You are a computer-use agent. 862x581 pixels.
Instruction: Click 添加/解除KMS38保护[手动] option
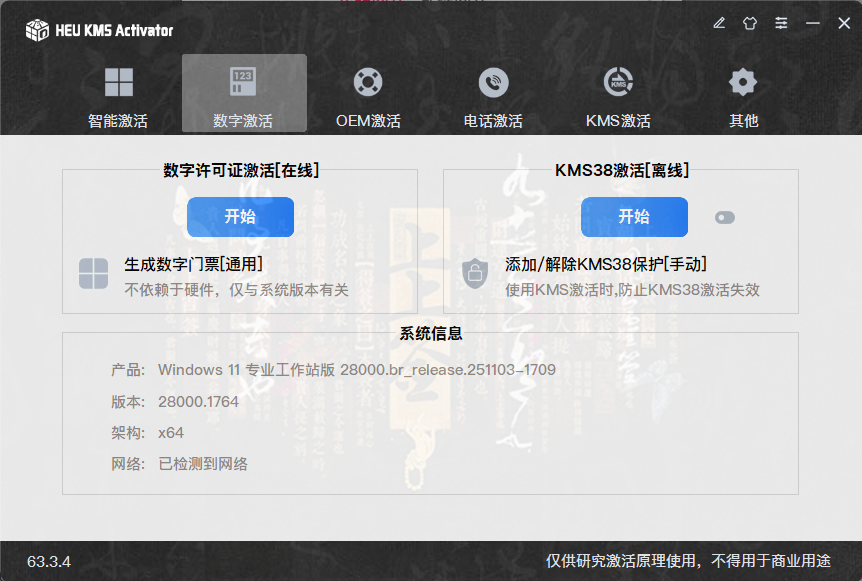[606, 264]
